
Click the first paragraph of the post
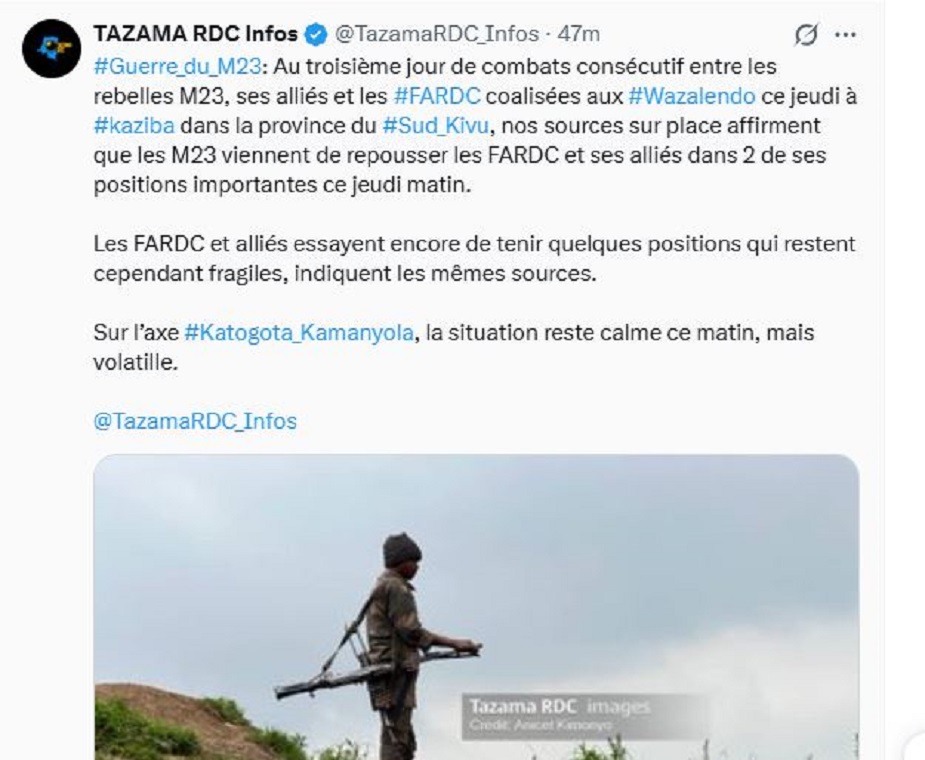pos(475,126)
